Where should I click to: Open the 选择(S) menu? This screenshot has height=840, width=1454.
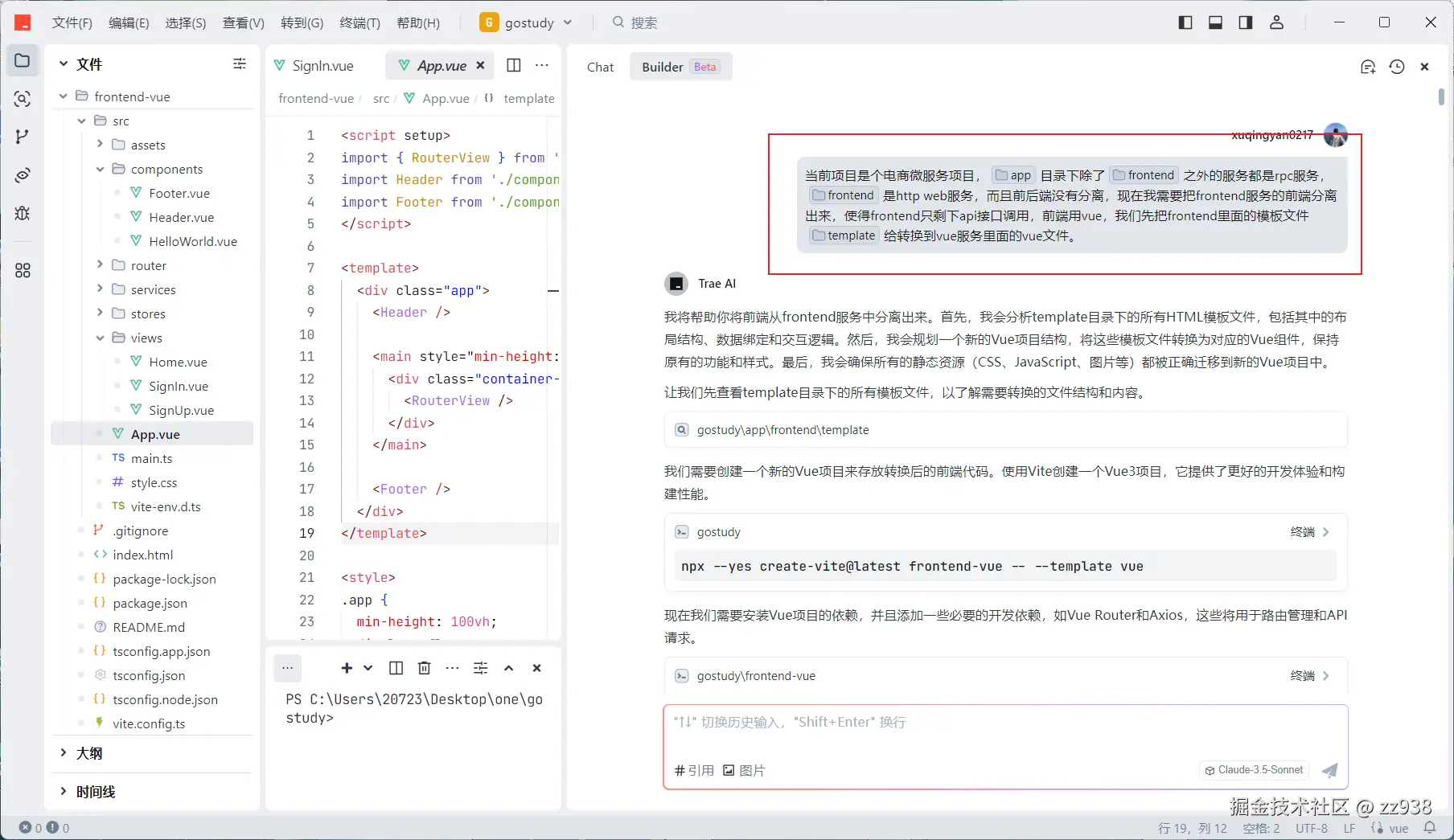point(186,23)
